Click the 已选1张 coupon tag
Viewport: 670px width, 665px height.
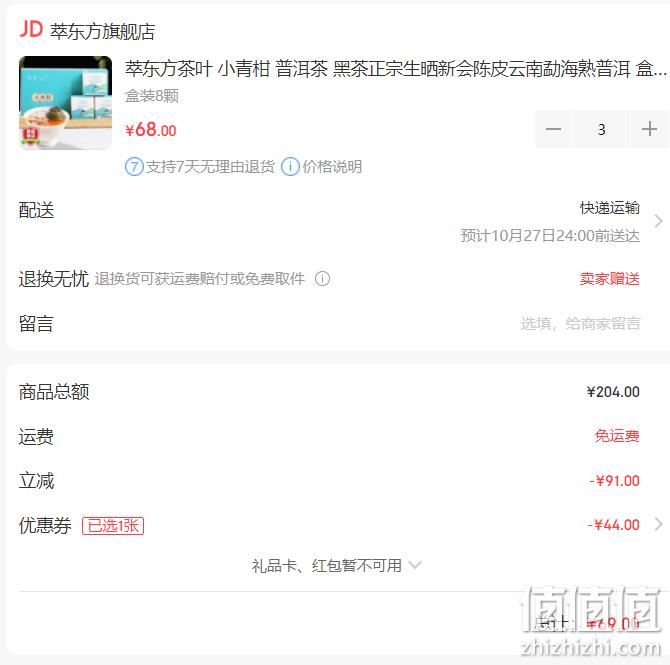pos(113,526)
